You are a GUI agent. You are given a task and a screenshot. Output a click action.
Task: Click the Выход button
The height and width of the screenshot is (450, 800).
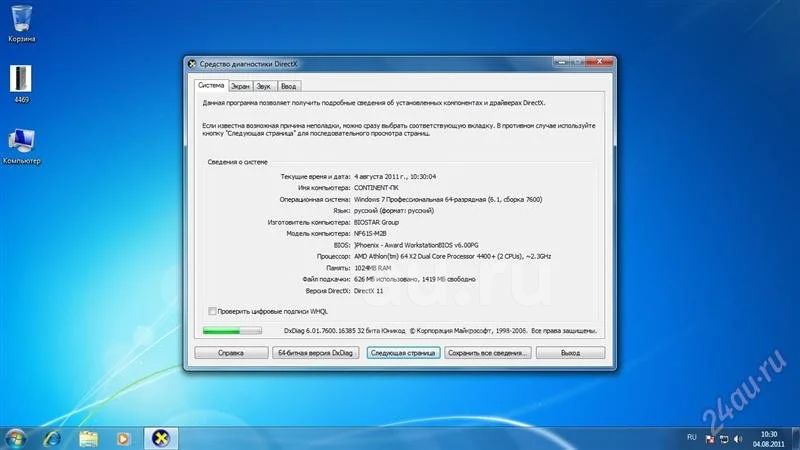570,353
